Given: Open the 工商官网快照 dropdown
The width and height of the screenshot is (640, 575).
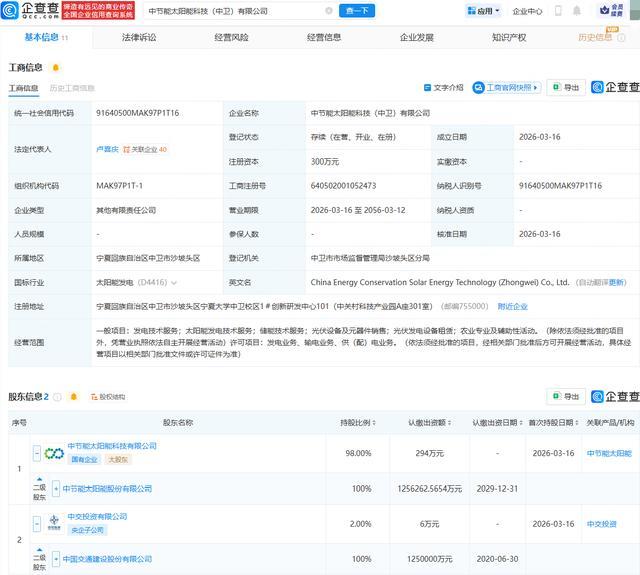Looking at the screenshot, I should pyautogui.click(x=508, y=88).
